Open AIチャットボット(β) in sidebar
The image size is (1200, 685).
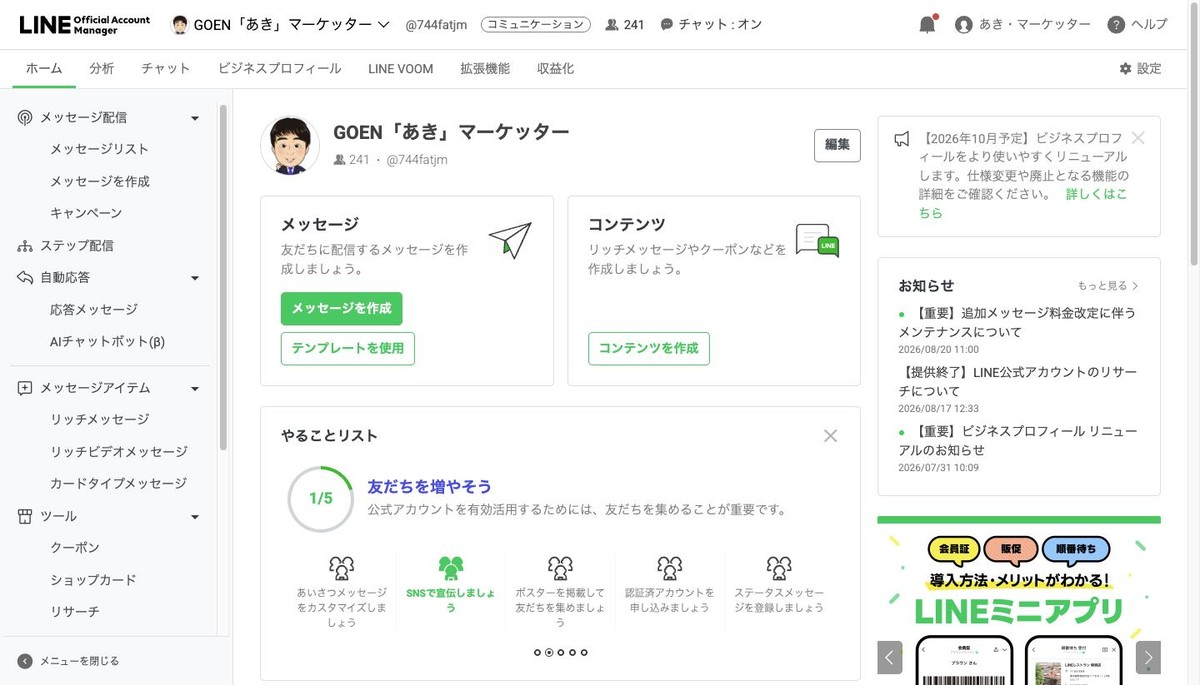[x=107, y=342]
